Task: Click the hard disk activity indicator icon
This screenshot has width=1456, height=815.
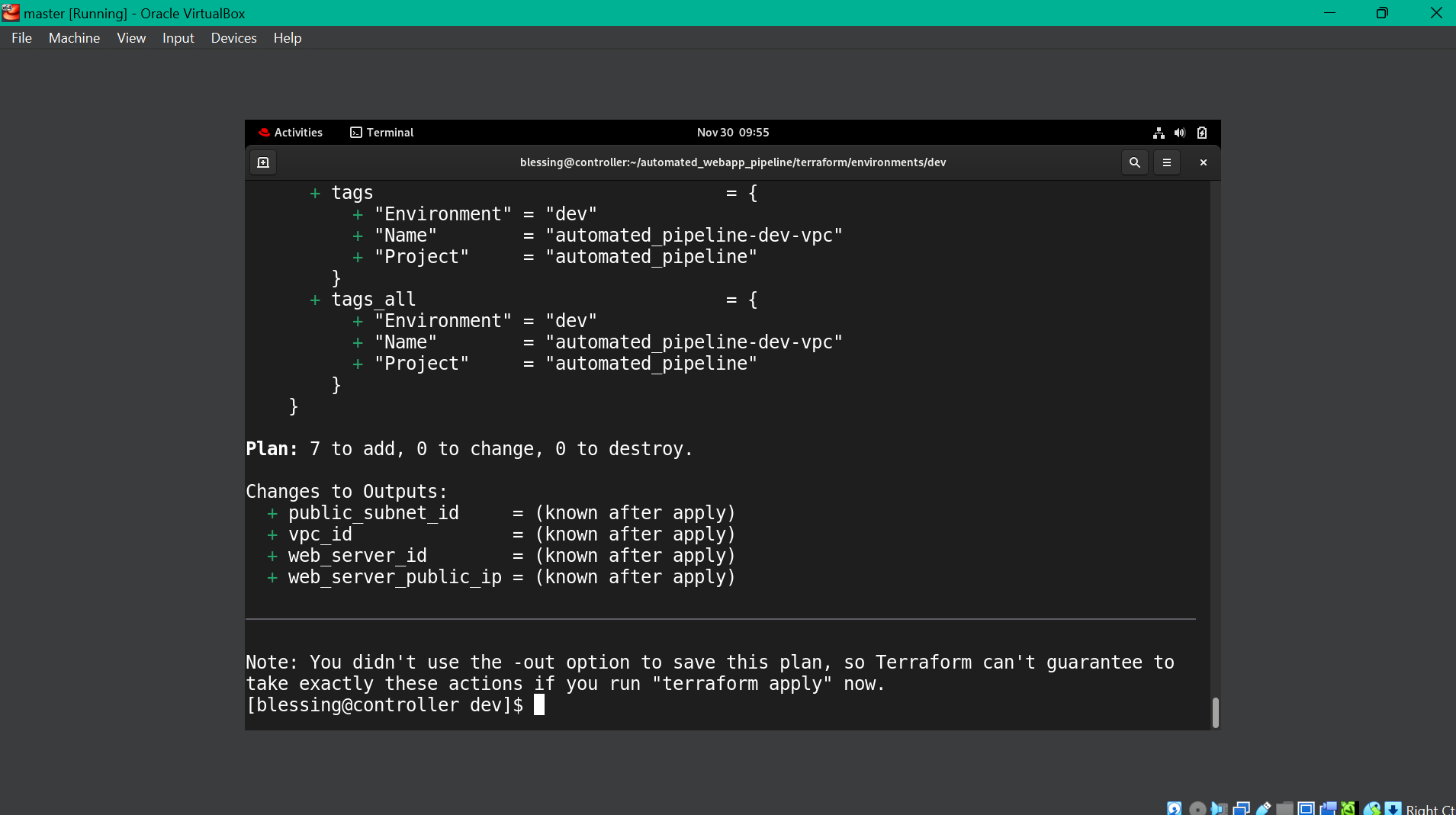Action: point(1174,808)
